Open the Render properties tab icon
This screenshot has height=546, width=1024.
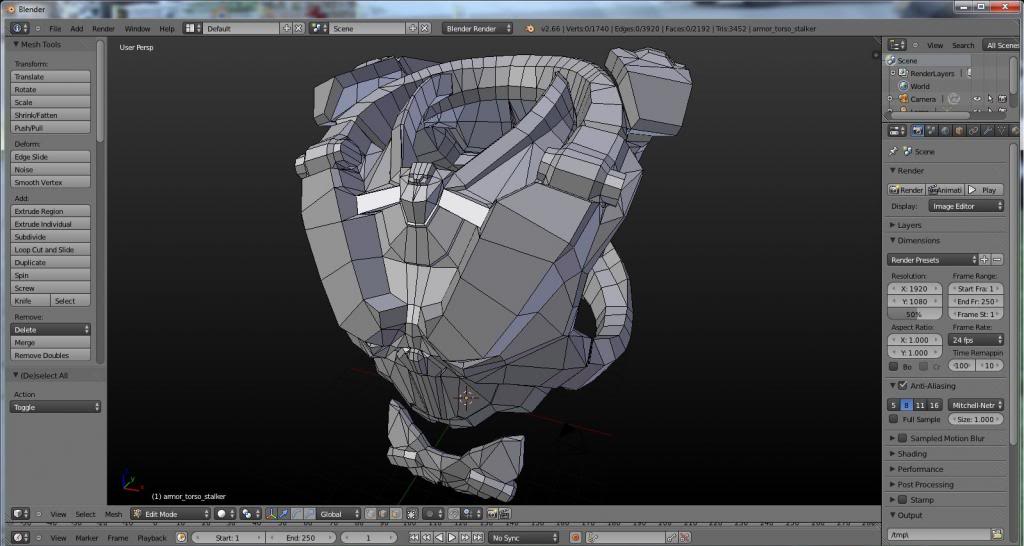[x=918, y=131]
